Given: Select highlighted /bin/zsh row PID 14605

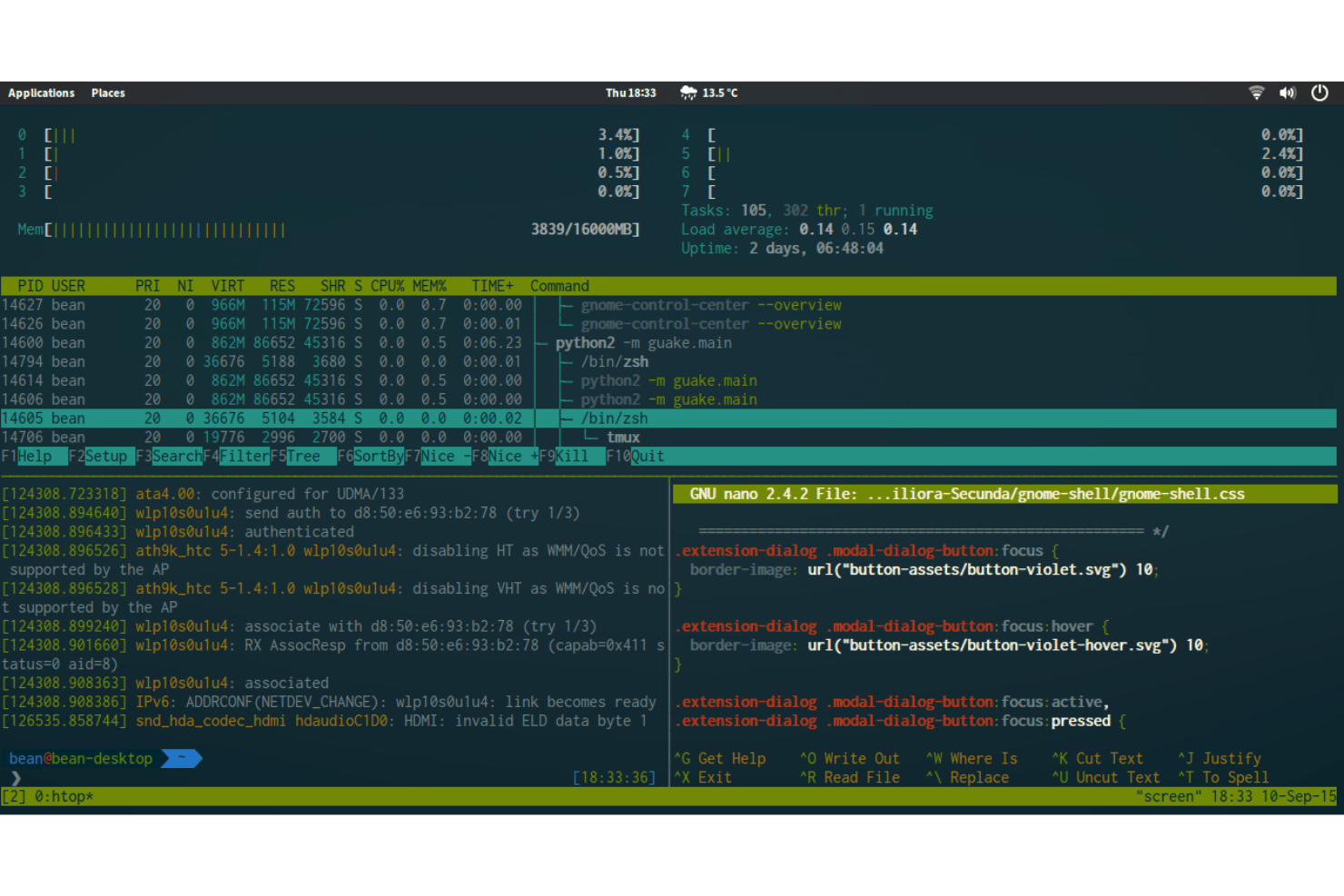Looking at the screenshot, I should 668,418.
